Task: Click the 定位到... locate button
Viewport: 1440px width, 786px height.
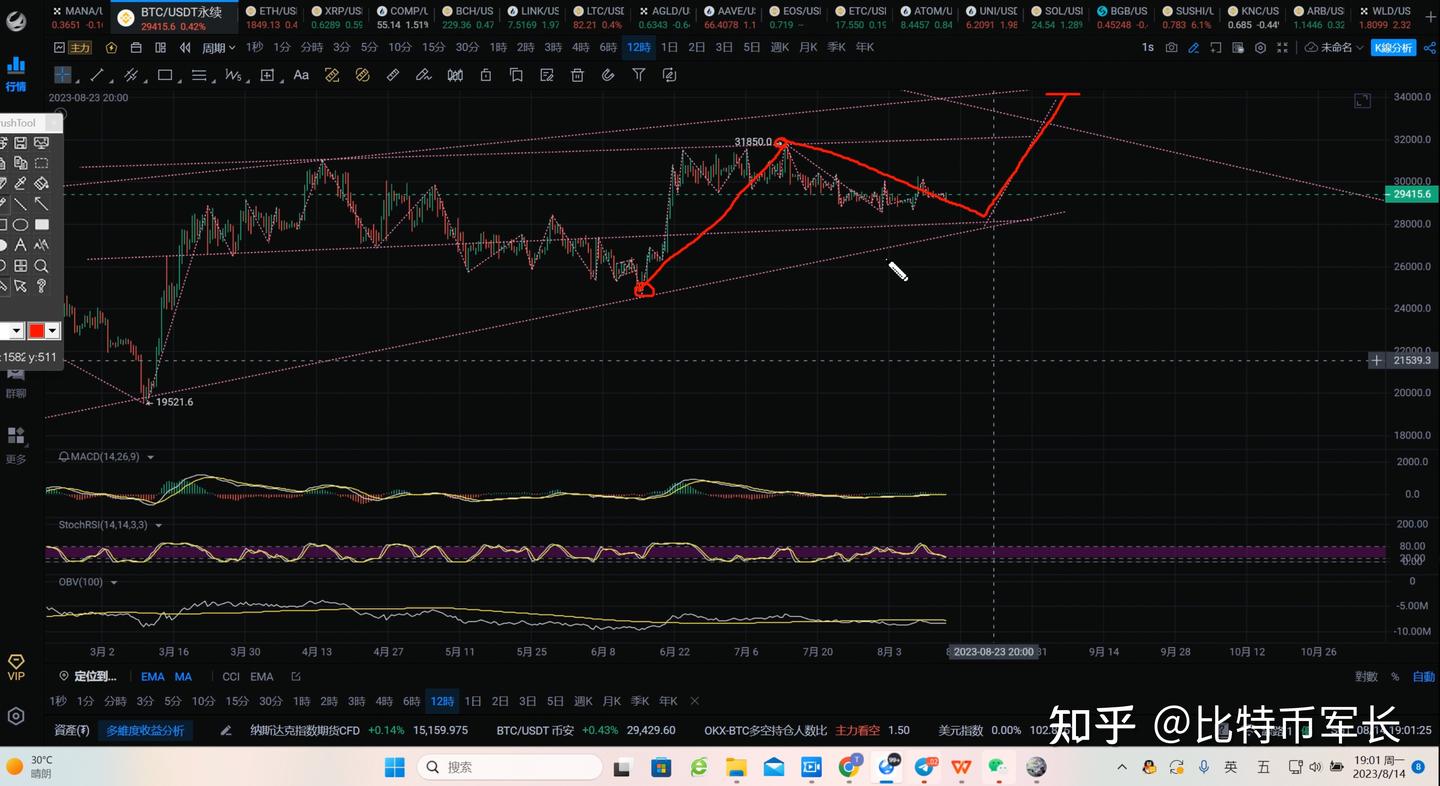Action: click(88, 677)
